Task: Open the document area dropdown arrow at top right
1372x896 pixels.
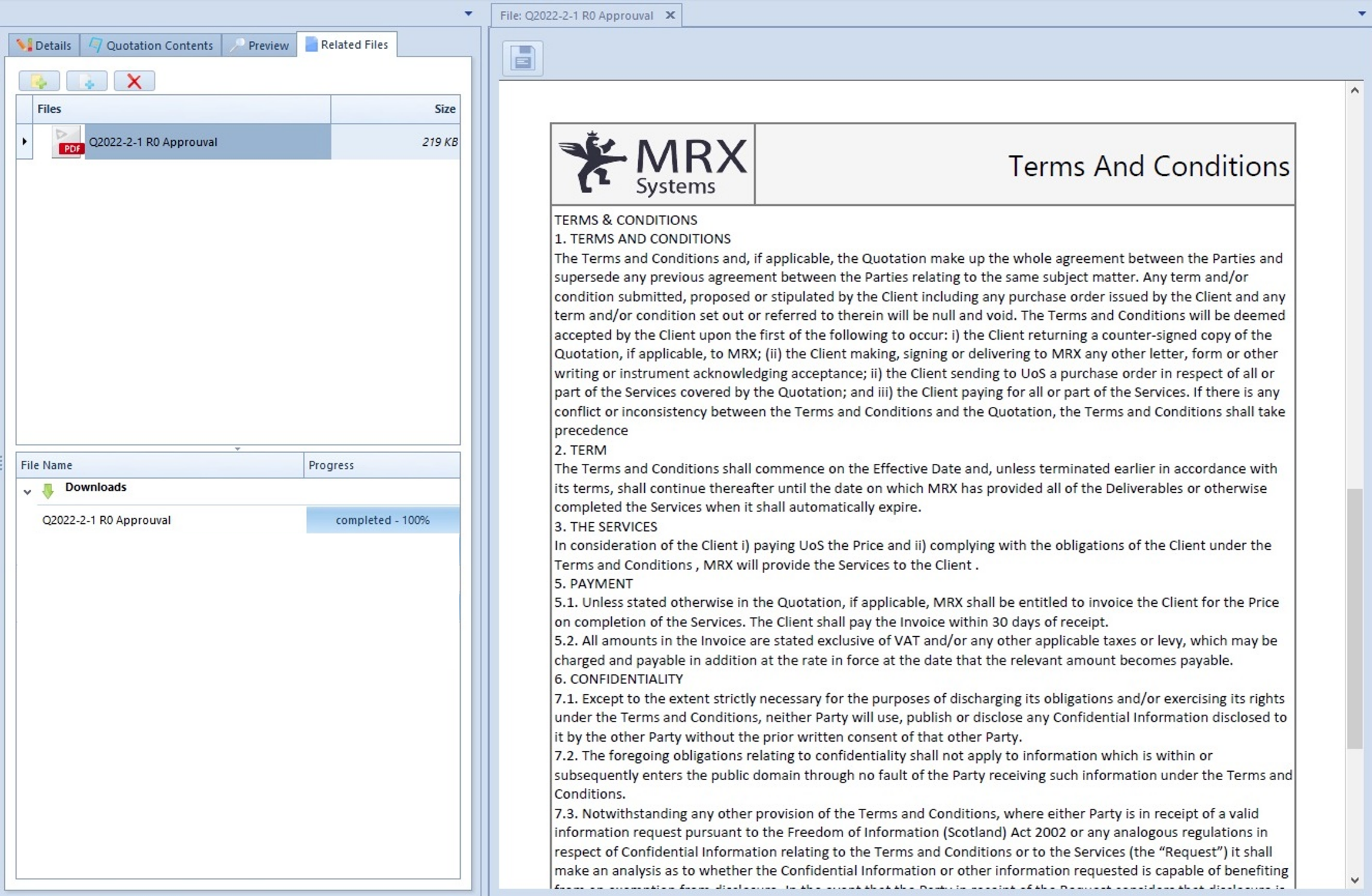Action: coord(1361,14)
